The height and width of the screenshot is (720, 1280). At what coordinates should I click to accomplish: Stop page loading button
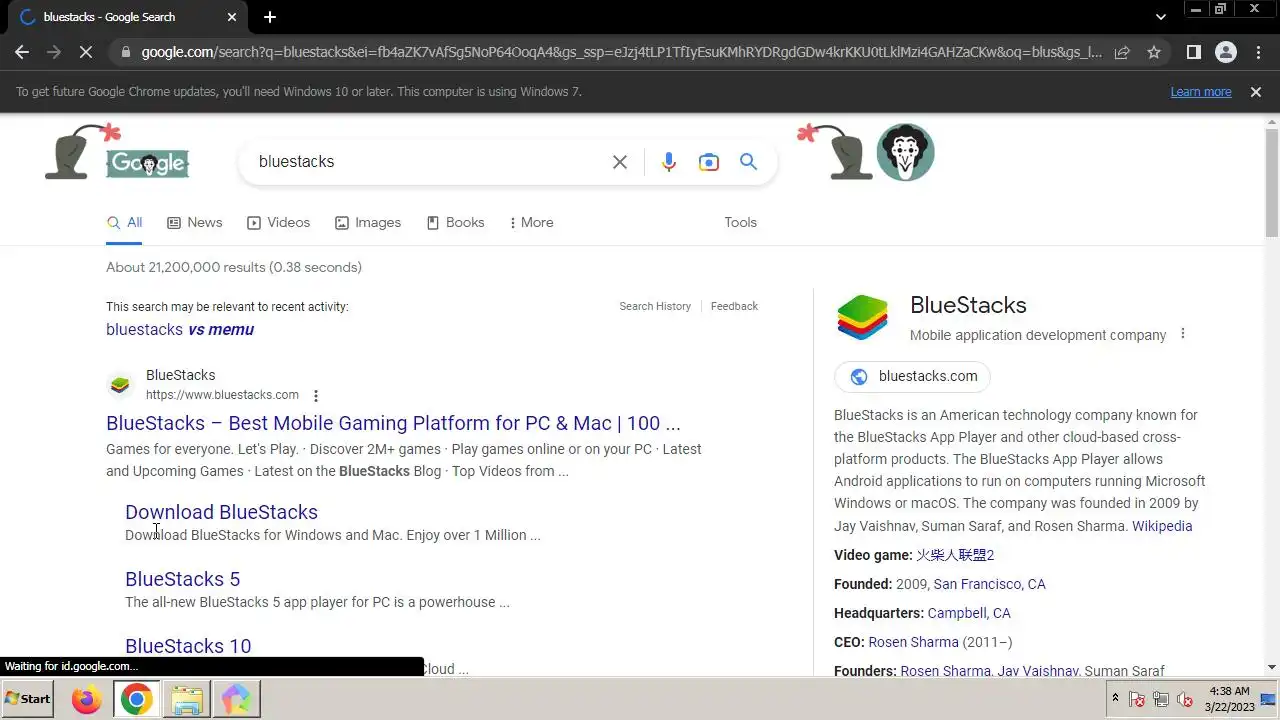[86, 52]
